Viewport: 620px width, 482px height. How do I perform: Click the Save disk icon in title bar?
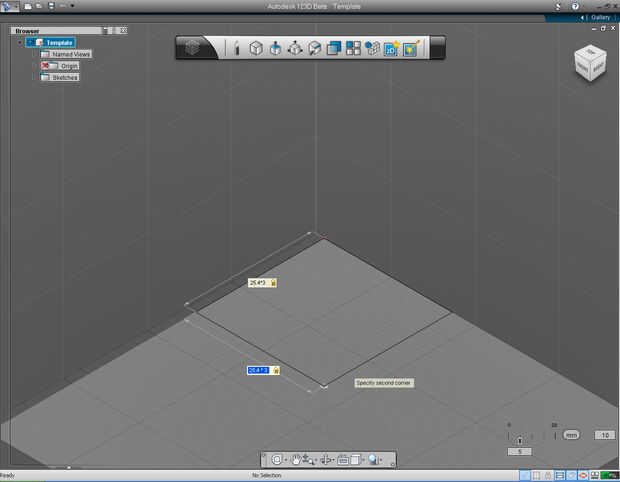pos(51,6)
